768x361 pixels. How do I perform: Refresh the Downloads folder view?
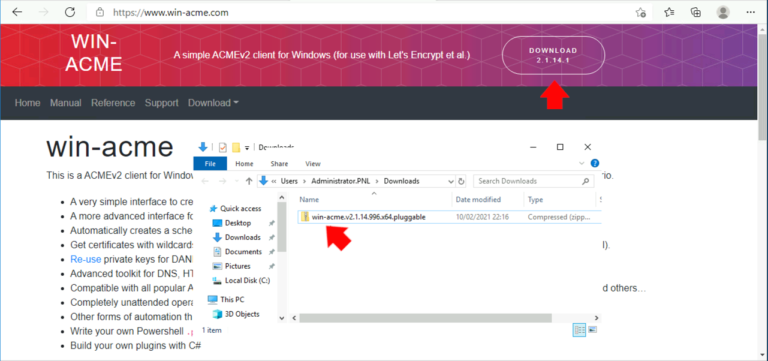coord(461,181)
